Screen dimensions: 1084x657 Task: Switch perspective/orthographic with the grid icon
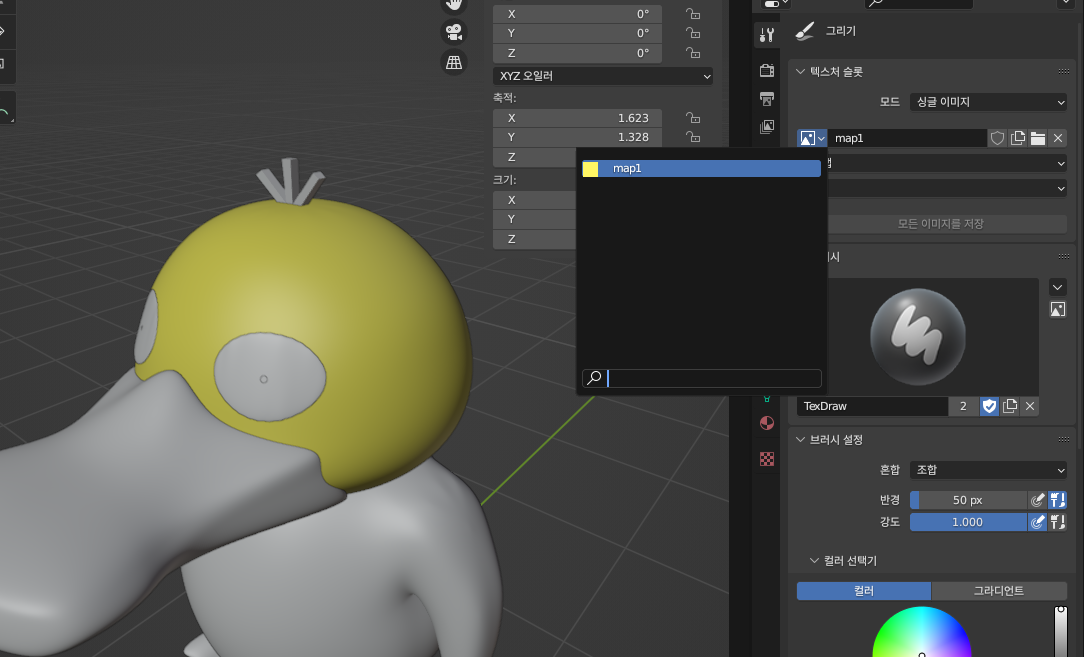click(454, 62)
